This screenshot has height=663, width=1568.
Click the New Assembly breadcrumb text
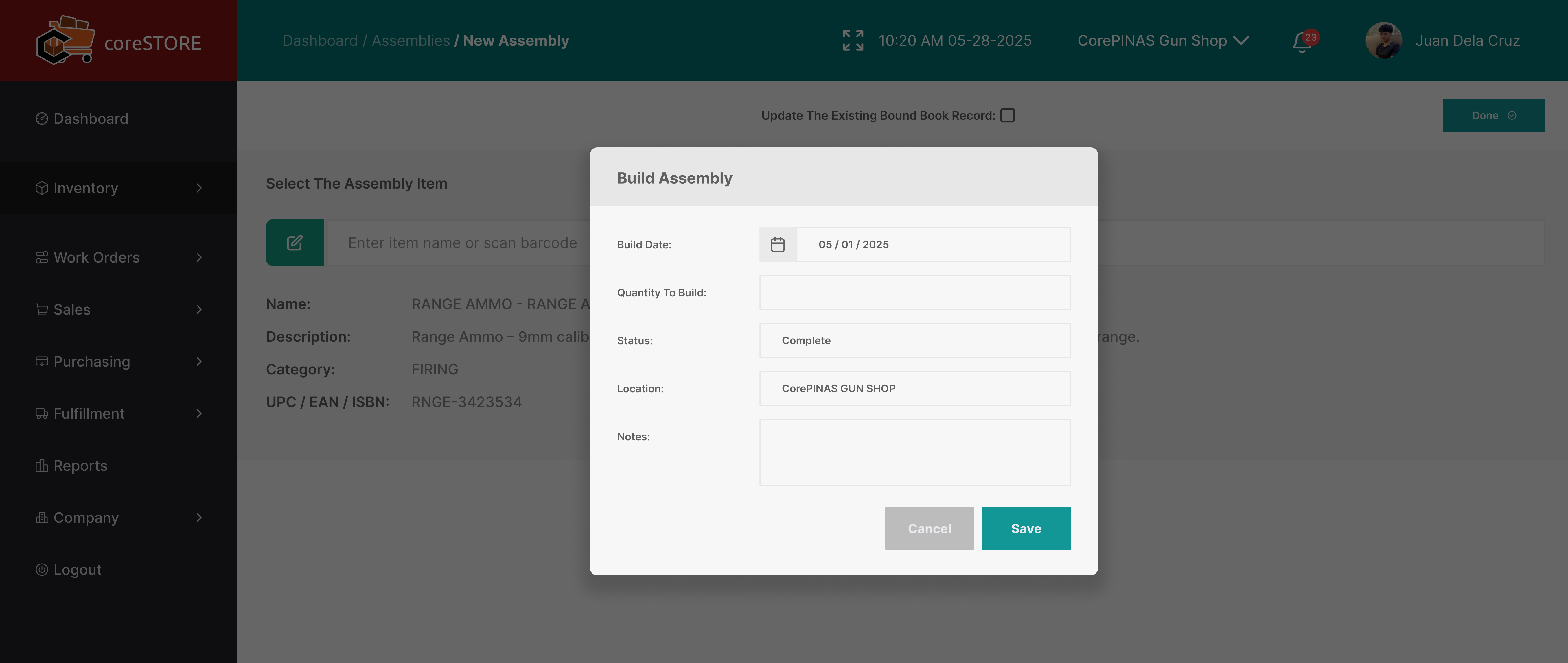516,41
